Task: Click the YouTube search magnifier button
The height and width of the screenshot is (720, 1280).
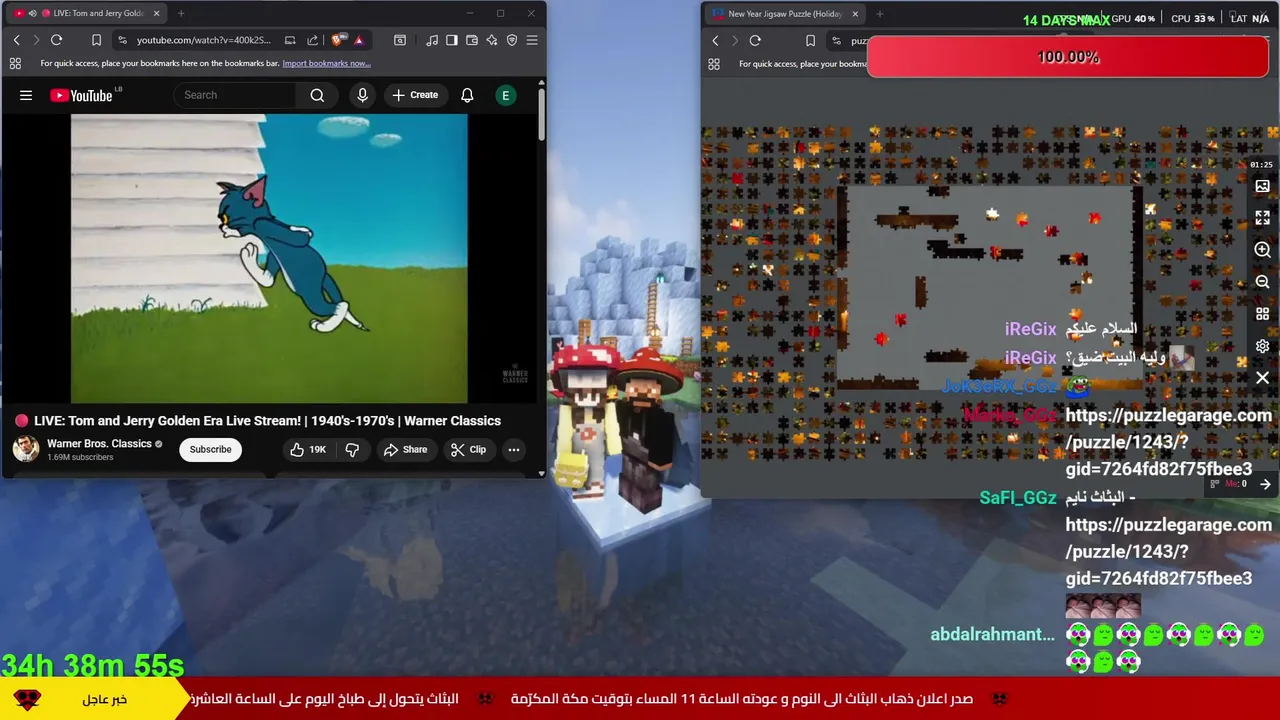Action: tap(317, 95)
